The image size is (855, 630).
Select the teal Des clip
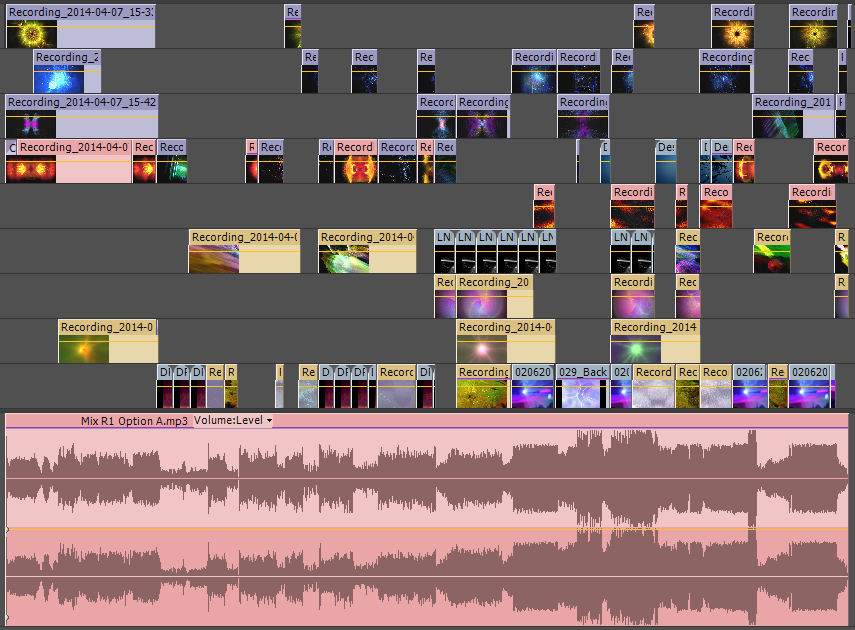(665, 147)
